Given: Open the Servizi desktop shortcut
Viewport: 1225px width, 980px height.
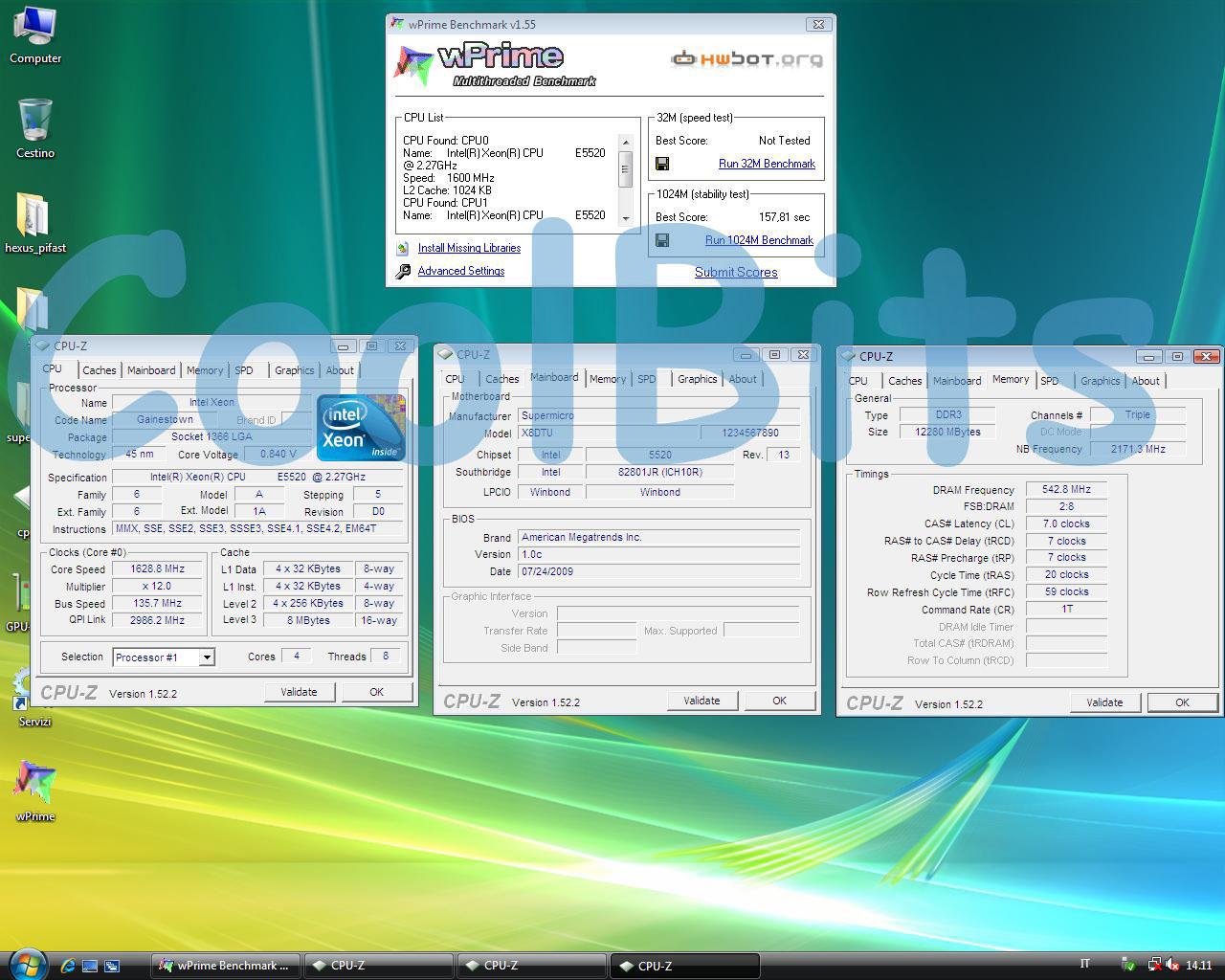Looking at the screenshot, I should tap(34, 696).
